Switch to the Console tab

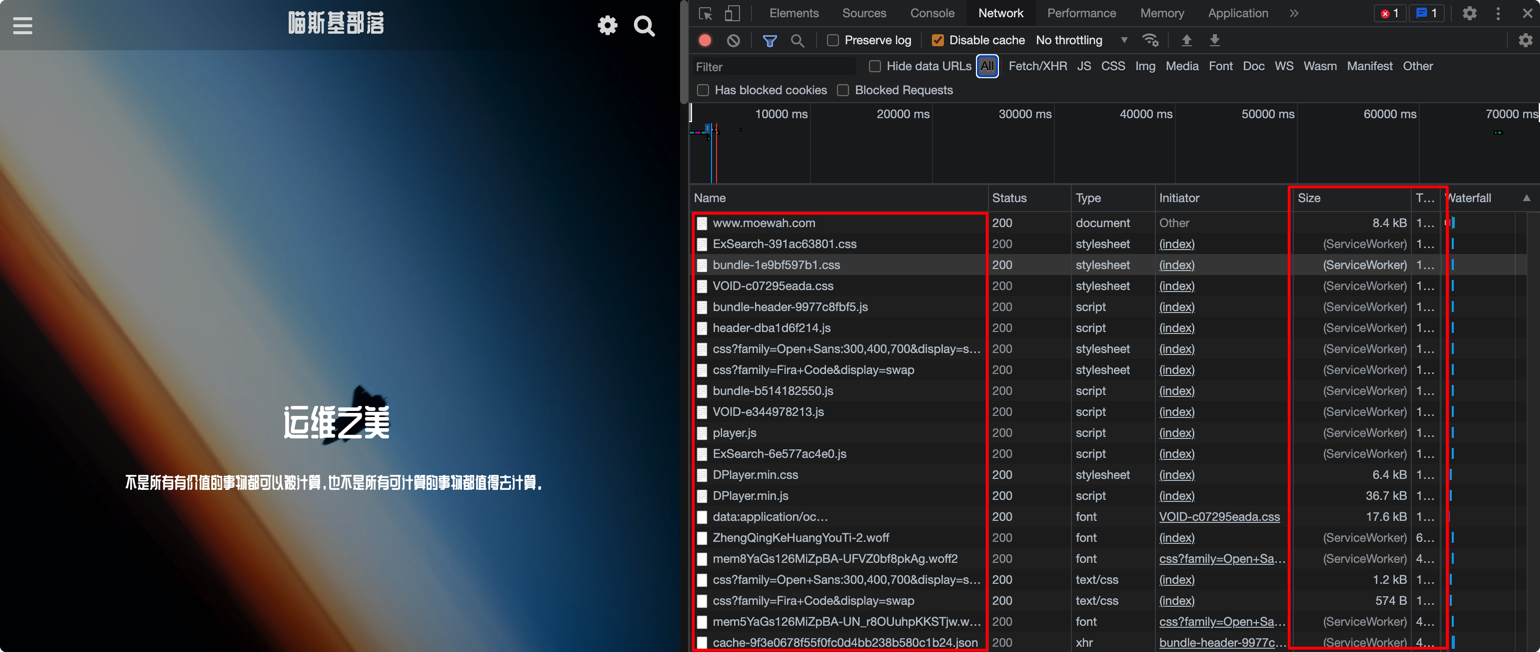point(932,13)
